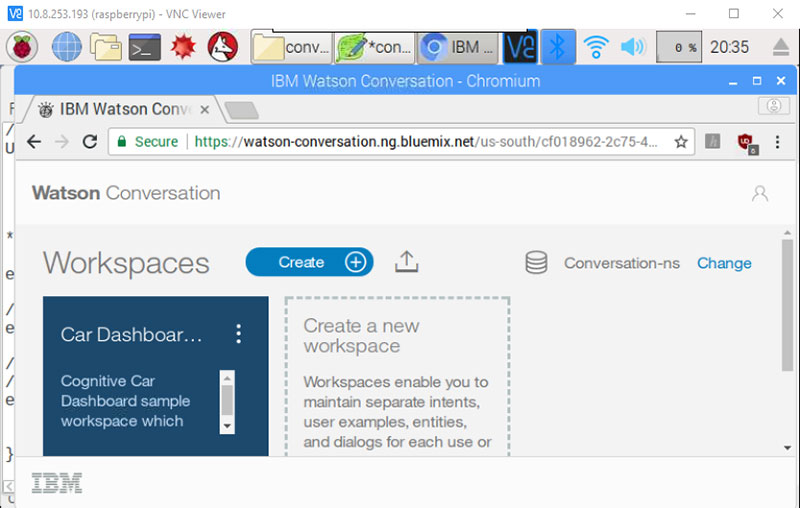Click the gray h extension icon
This screenshot has width=800, height=508.
point(713,141)
